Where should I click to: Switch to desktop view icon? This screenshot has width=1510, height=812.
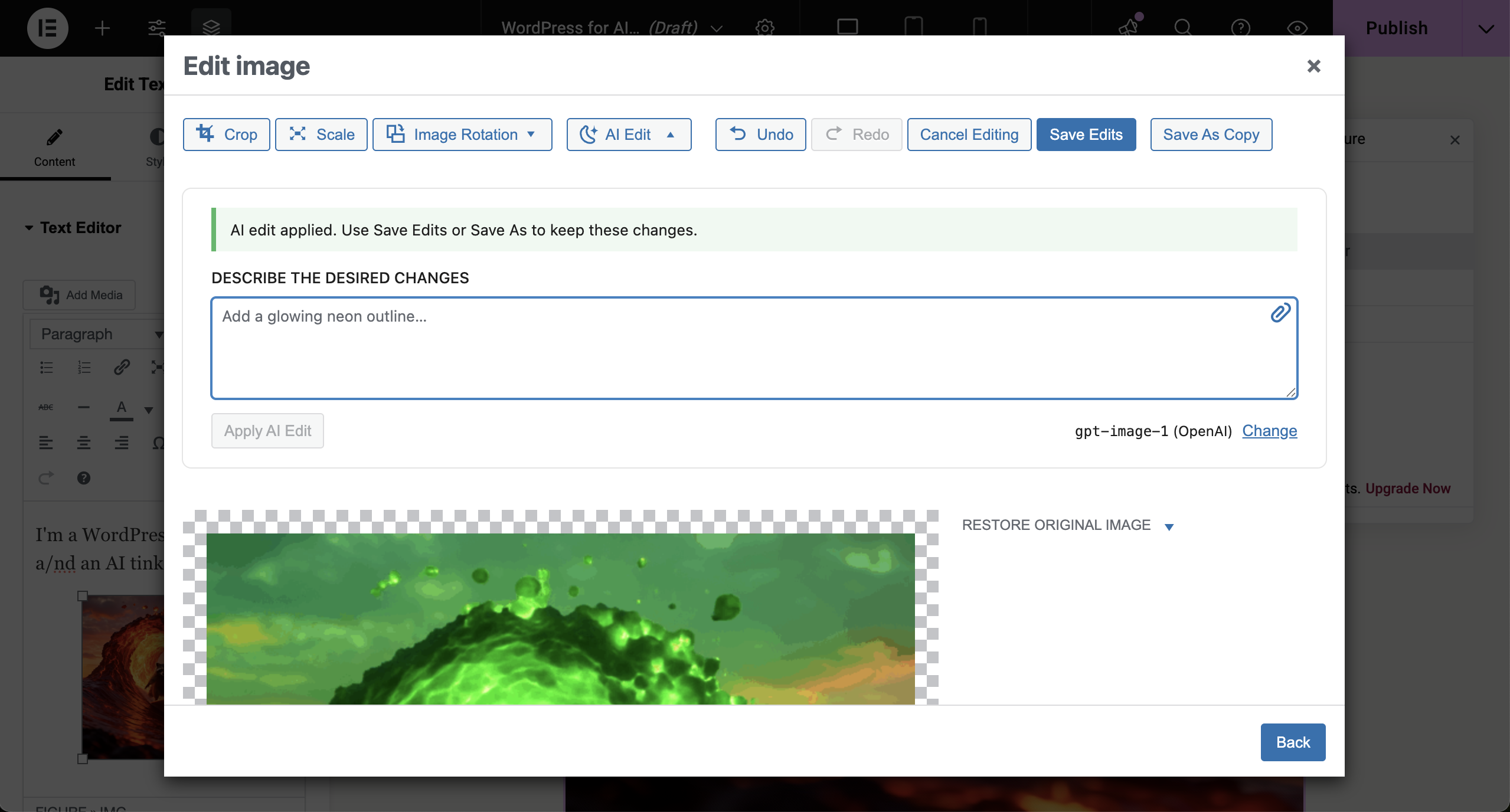(x=847, y=27)
